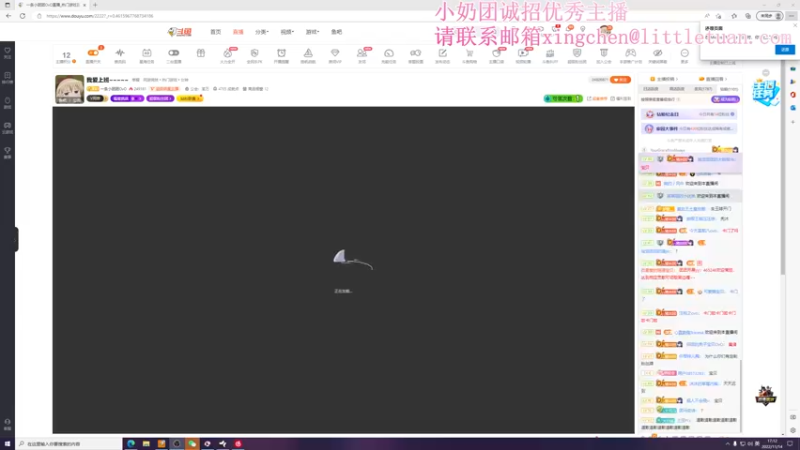The width and height of the screenshot is (800, 450).
Task: Select the last sub-tab in chat panel
Action: point(729,89)
